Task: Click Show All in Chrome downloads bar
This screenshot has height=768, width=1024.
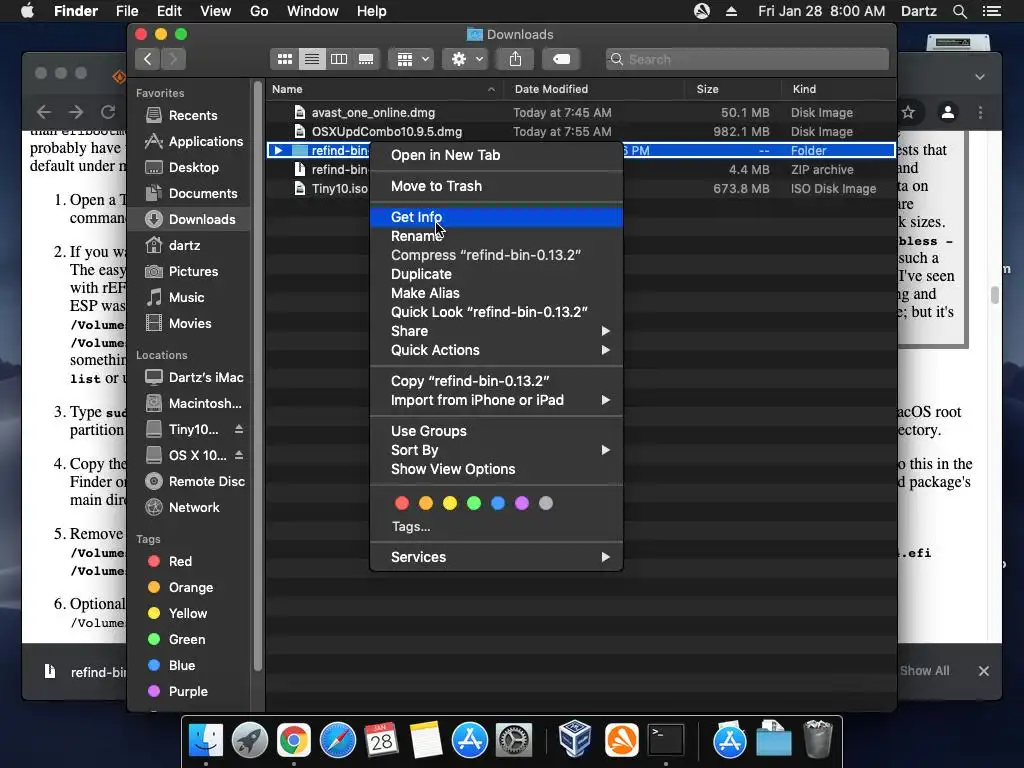Action: tap(924, 671)
